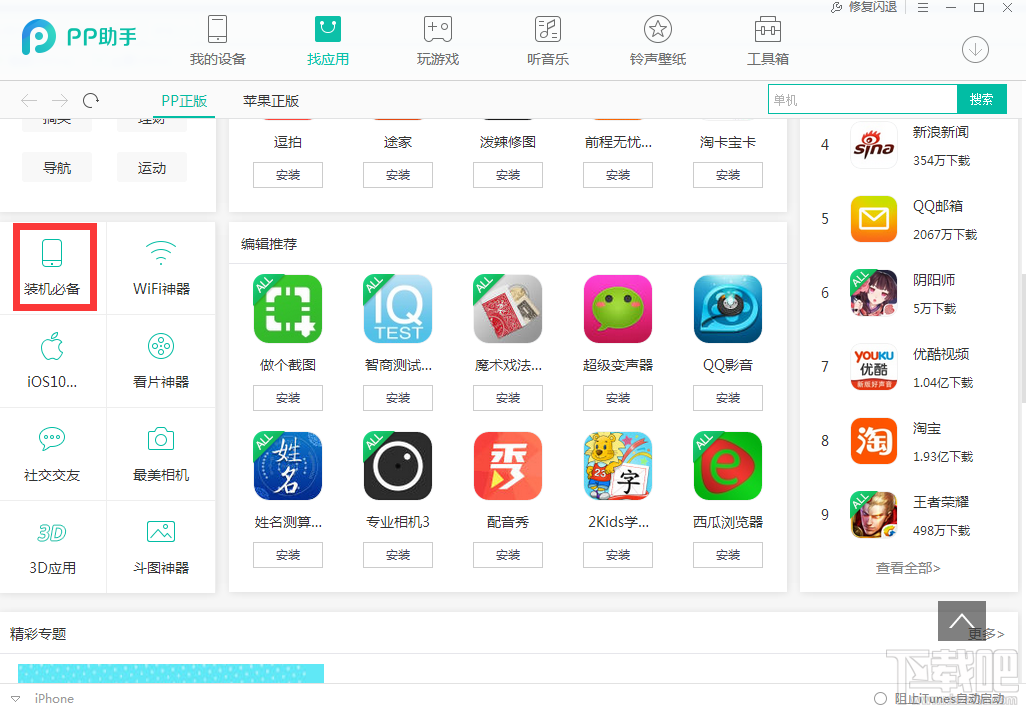Open the 玩游戏 games section
1026x710 pixels.
437,40
